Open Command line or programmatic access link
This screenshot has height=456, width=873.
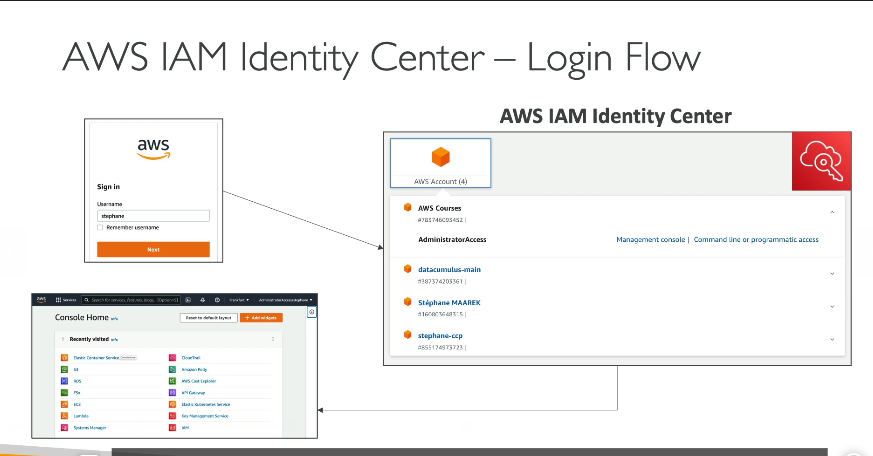[756, 239]
